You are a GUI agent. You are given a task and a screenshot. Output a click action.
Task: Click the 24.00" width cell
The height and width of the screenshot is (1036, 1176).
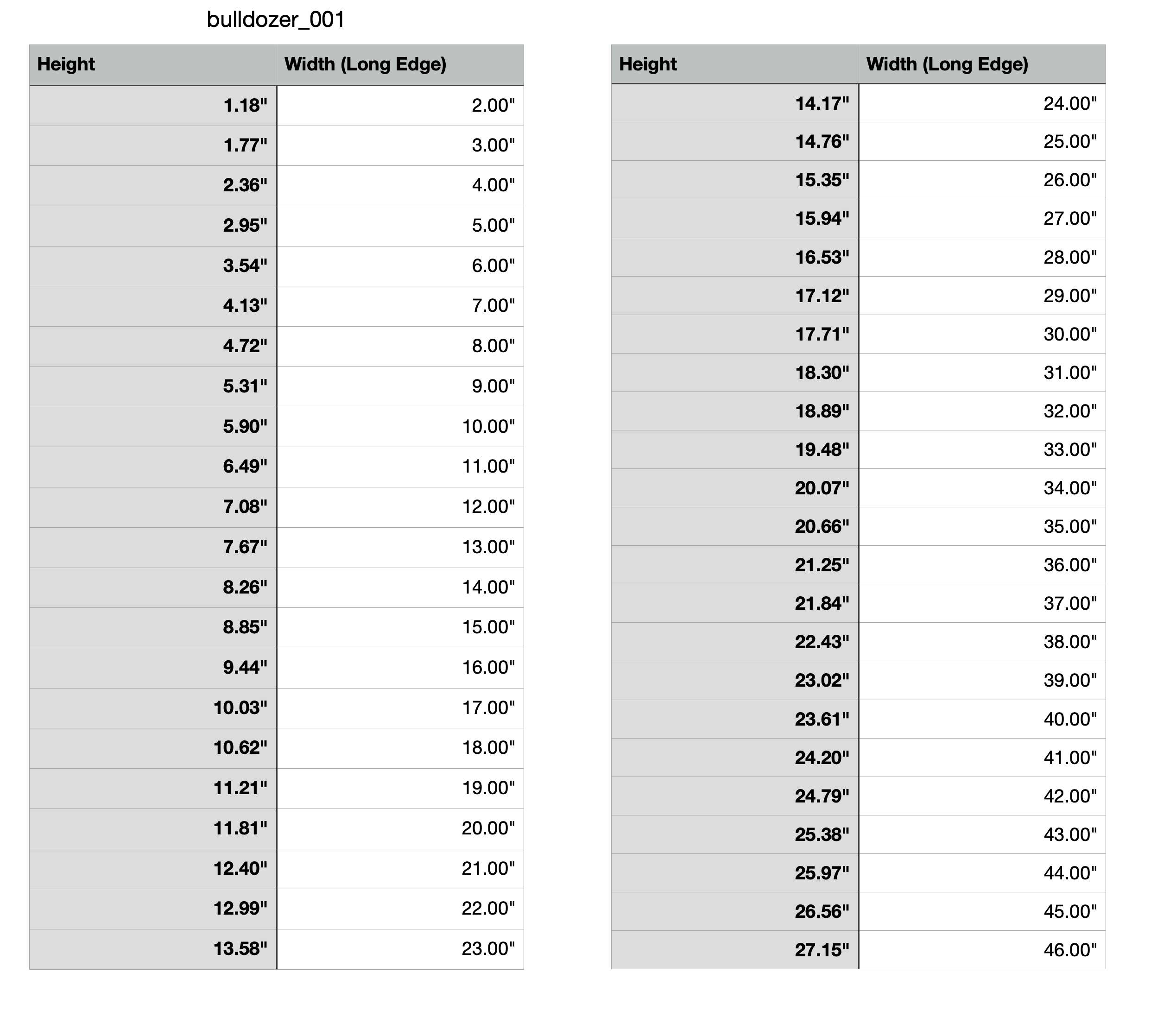click(x=1070, y=103)
